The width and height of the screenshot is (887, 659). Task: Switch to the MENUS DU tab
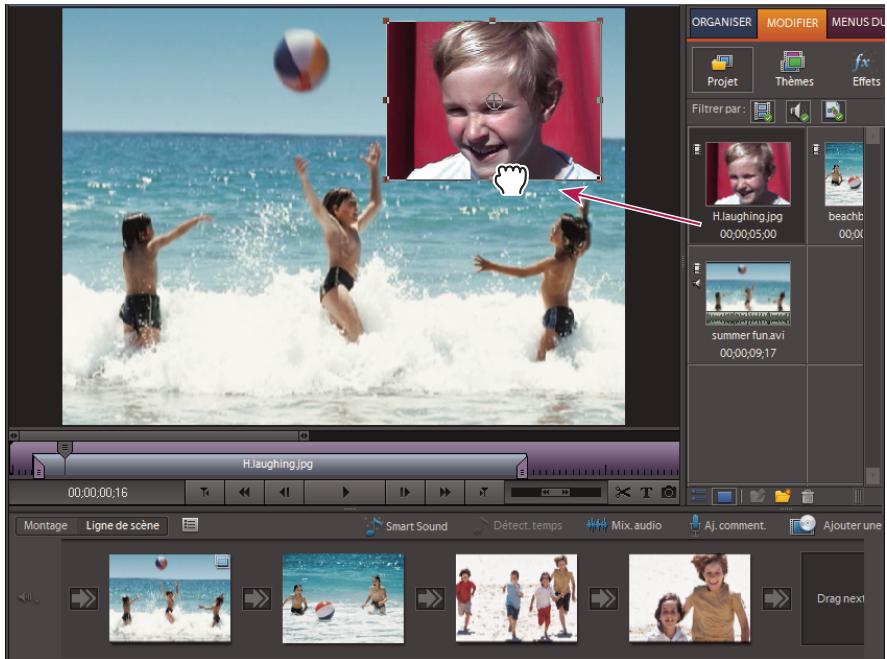(x=856, y=23)
